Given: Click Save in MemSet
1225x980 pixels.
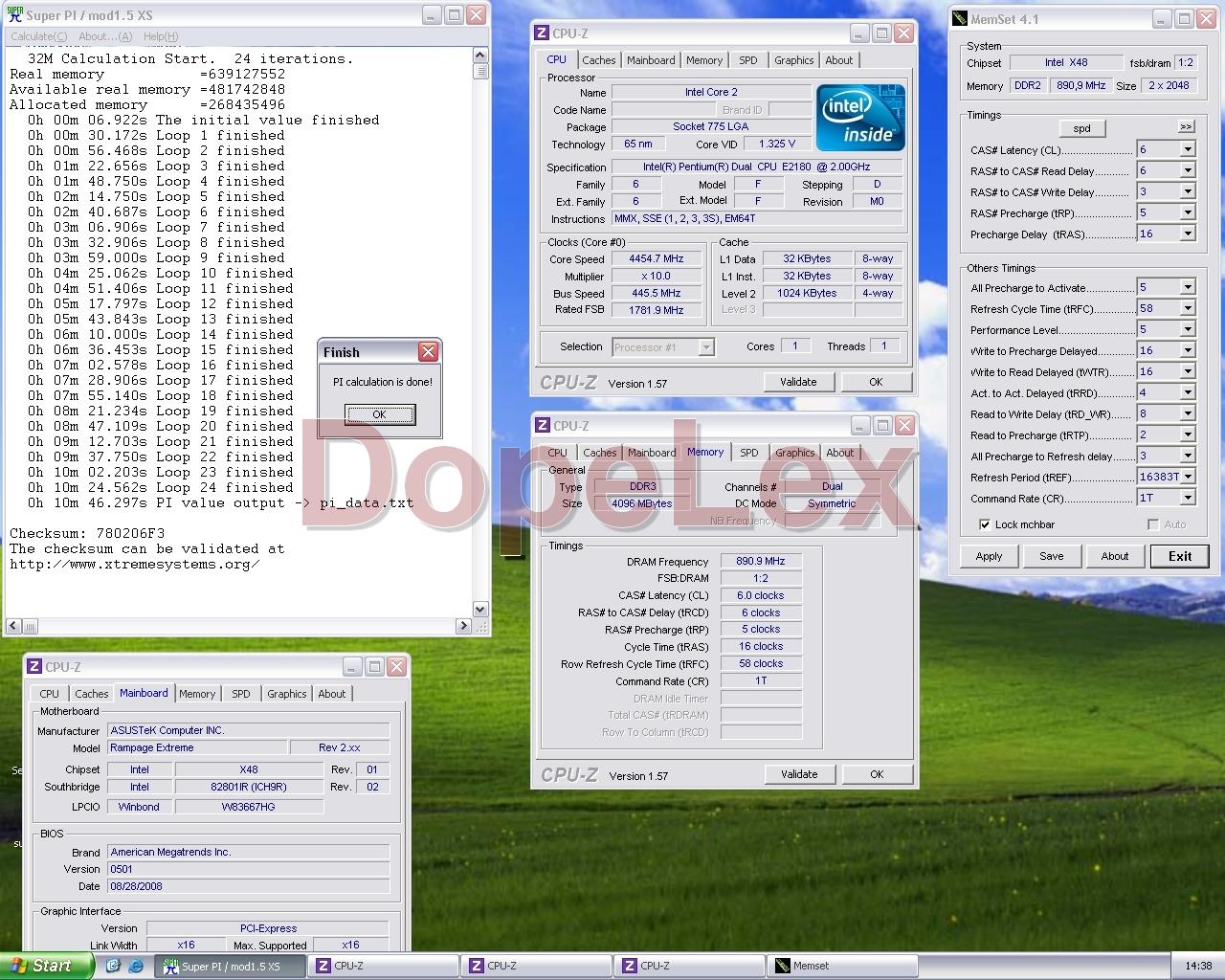Looking at the screenshot, I should point(1051,556).
